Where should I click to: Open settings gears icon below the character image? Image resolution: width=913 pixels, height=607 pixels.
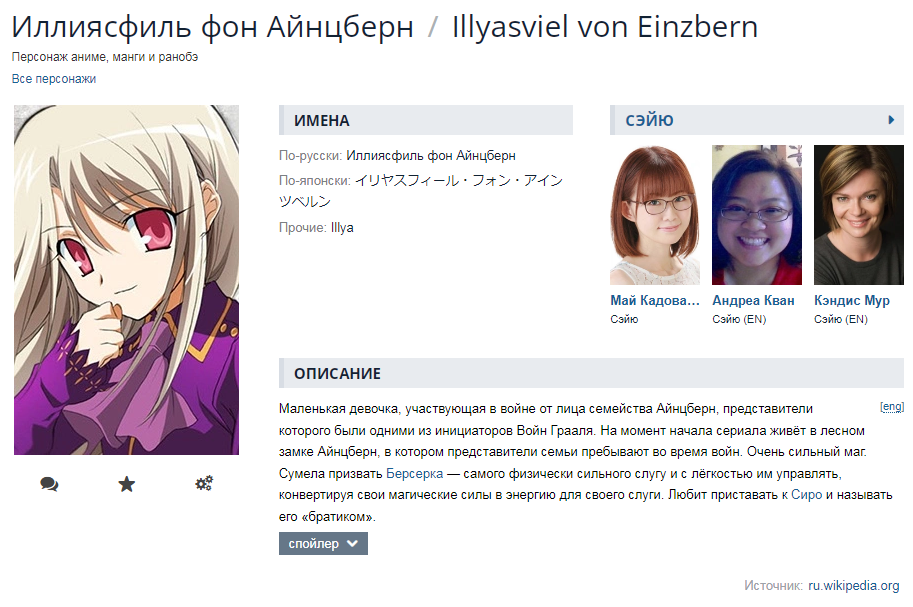click(x=204, y=484)
